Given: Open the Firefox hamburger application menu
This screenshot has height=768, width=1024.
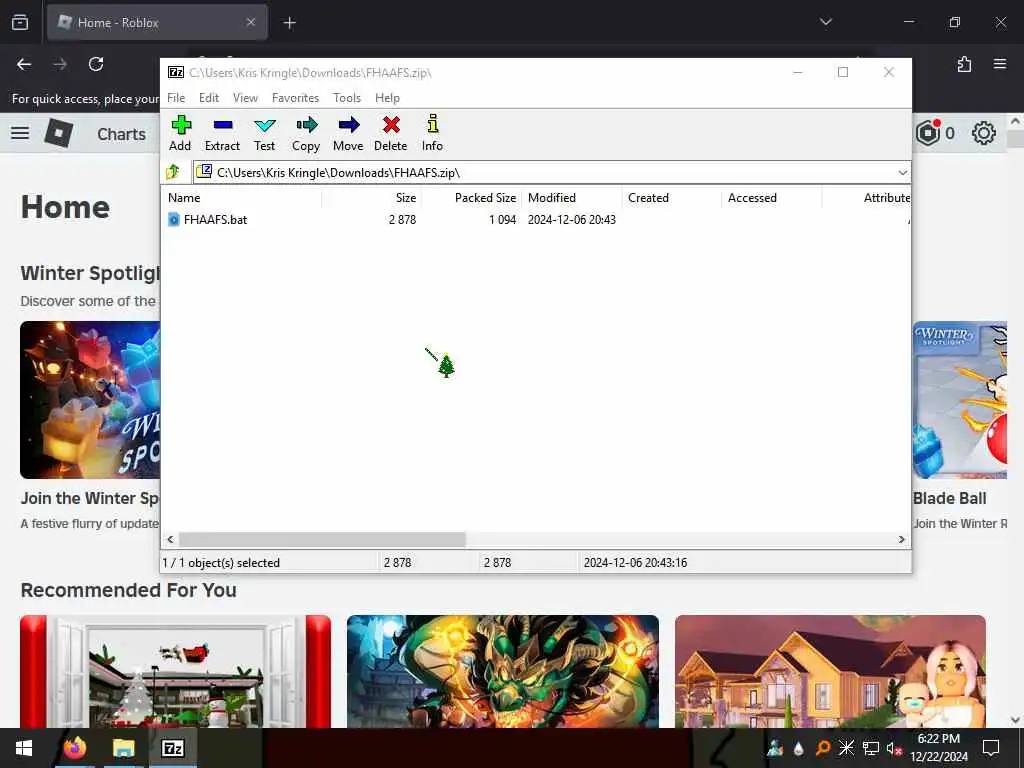Looking at the screenshot, I should click(x=999, y=64).
